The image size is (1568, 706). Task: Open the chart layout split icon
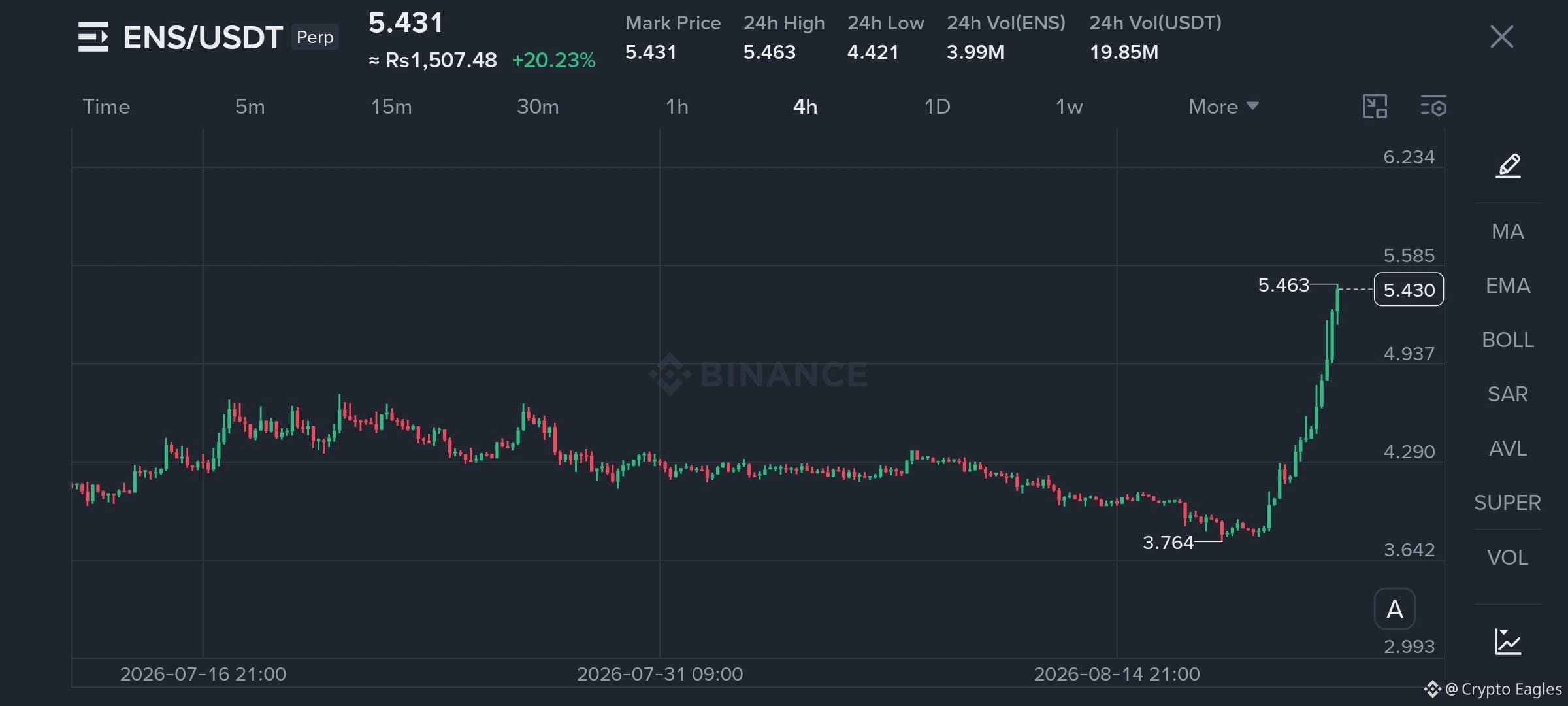click(x=1375, y=106)
